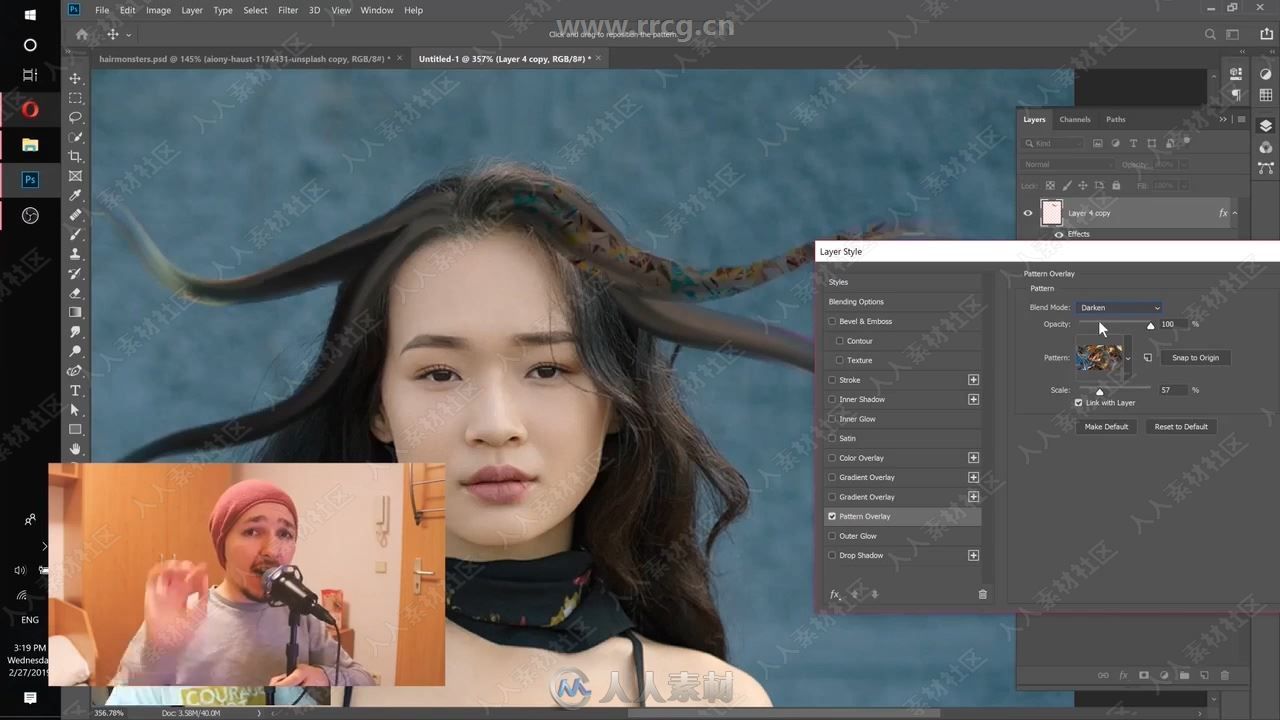This screenshot has width=1280, height=720.
Task: Select the Frame tool
Action: tap(75, 176)
